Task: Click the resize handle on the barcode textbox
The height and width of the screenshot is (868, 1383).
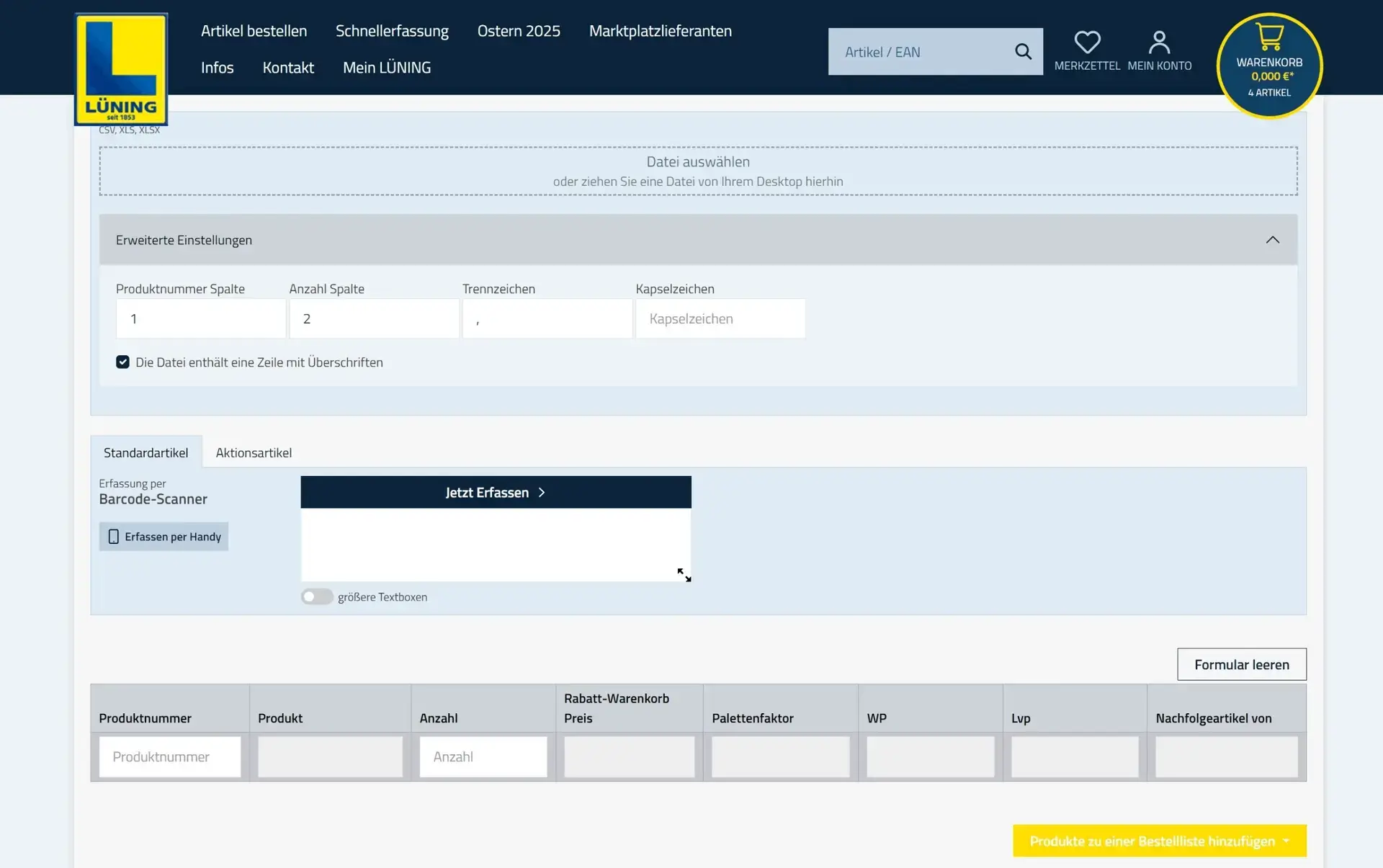Action: point(683,574)
